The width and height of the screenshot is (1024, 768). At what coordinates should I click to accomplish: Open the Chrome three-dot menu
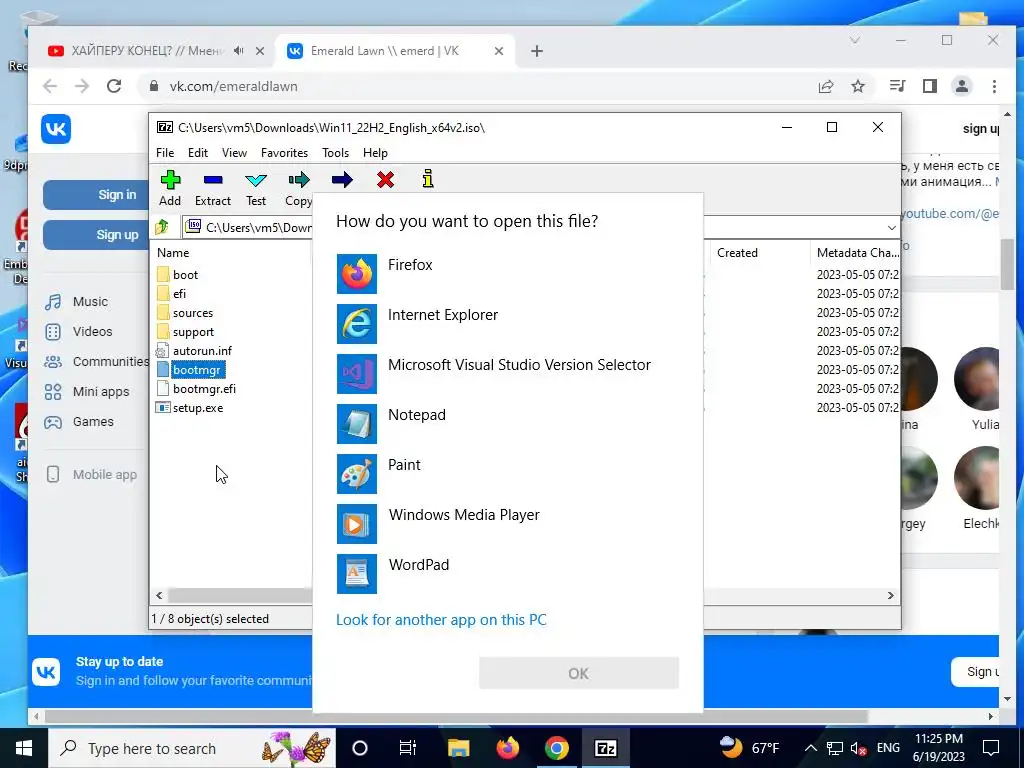(994, 86)
